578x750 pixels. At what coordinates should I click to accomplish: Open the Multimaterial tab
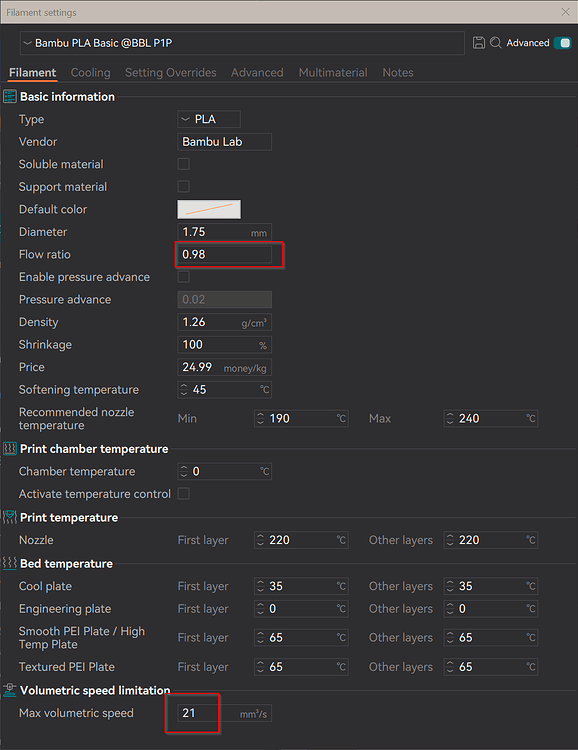(333, 73)
